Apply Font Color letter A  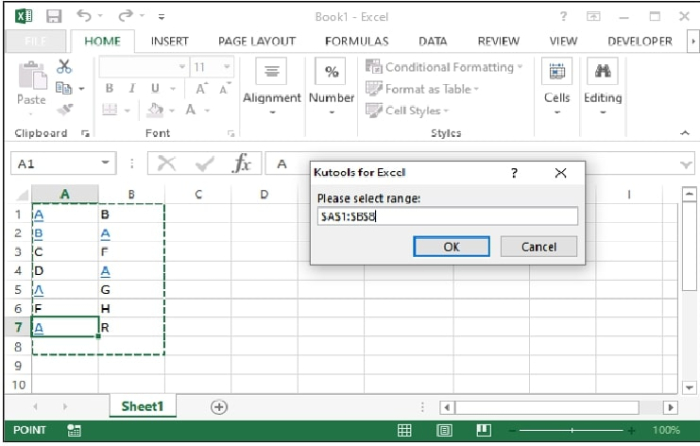point(191,109)
